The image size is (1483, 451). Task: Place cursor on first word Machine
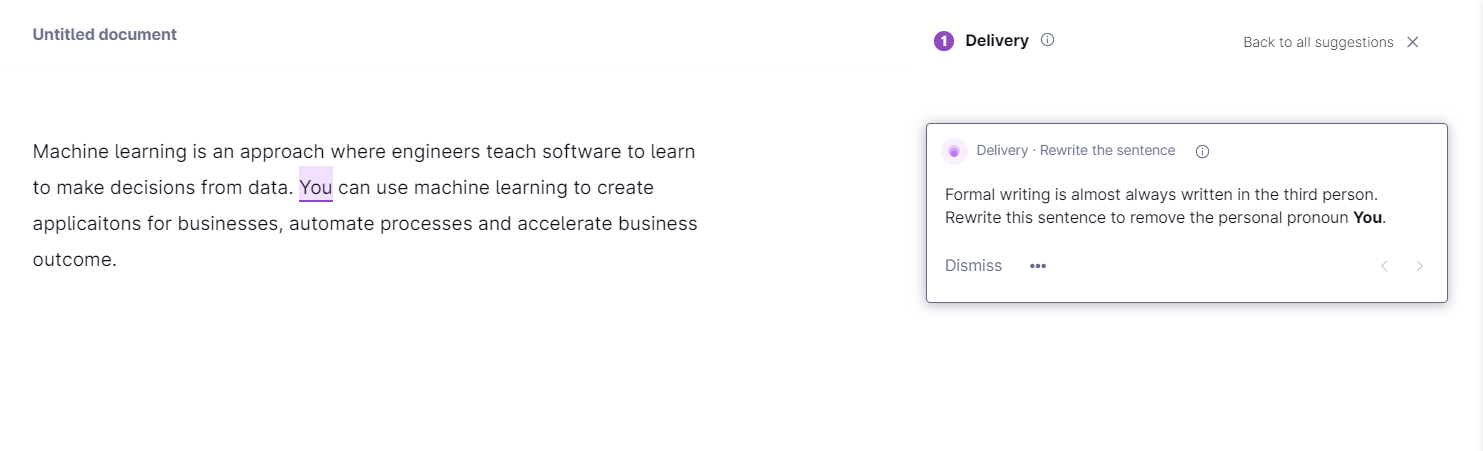[71, 152]
